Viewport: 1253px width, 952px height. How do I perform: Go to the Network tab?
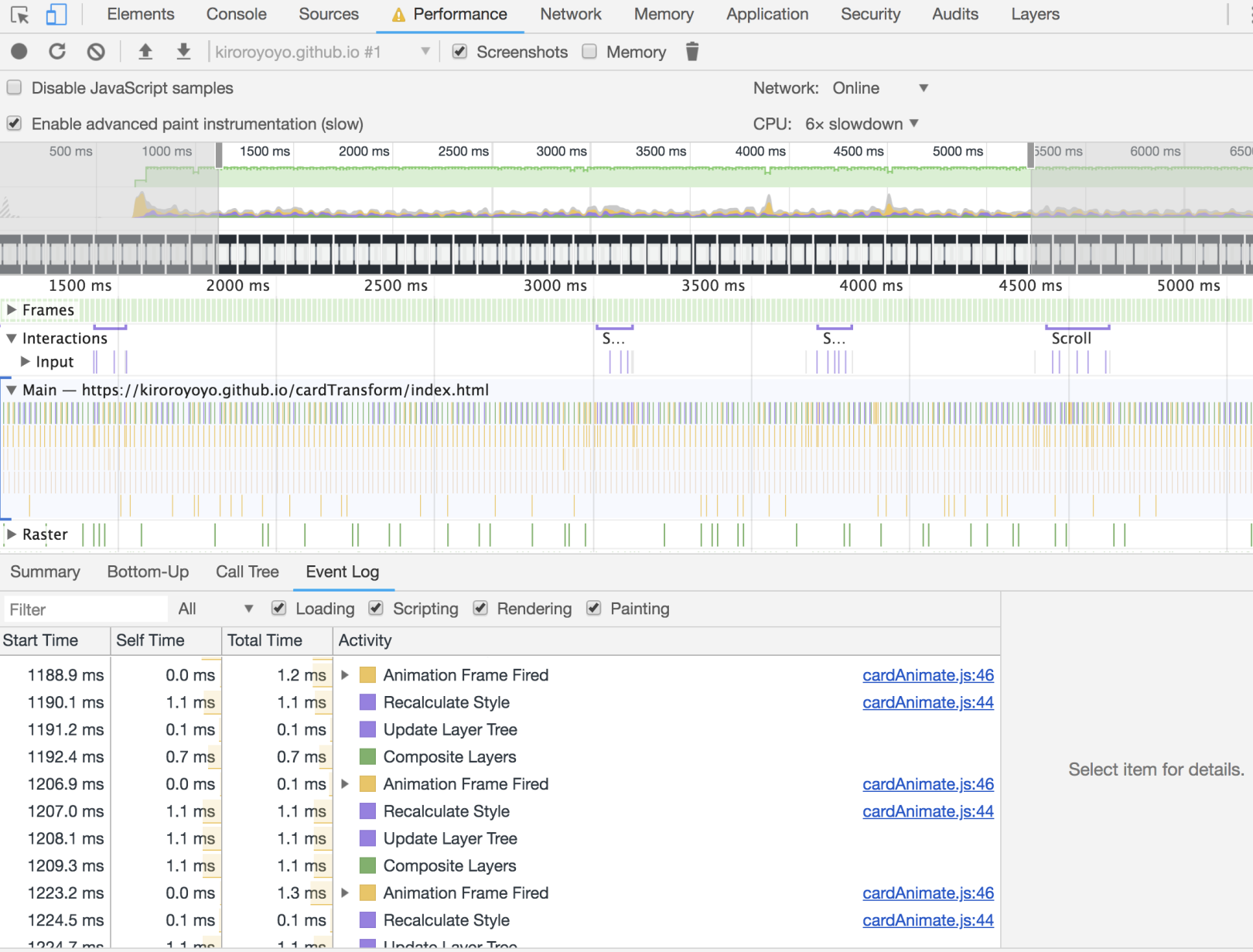coord(571,15)
